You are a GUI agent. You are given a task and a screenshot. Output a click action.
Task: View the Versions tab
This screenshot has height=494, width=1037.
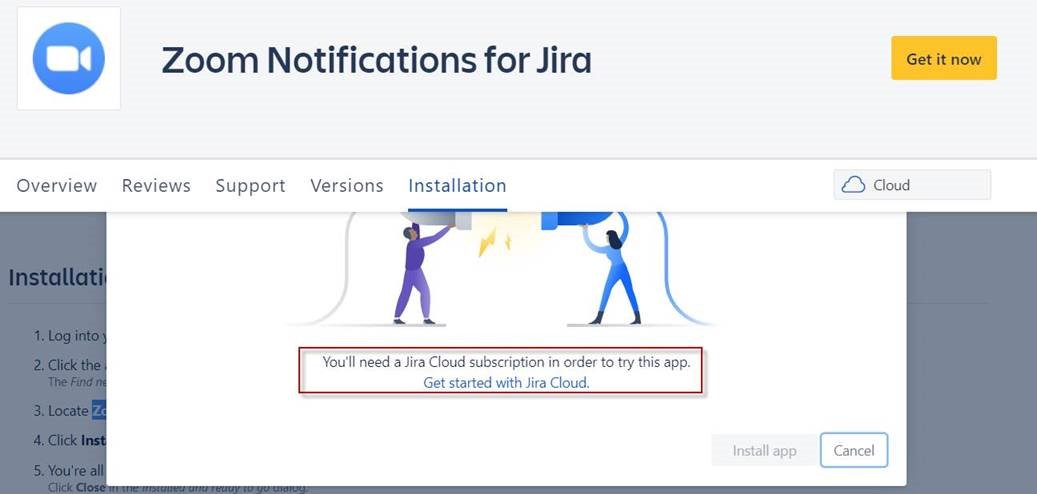347,186
